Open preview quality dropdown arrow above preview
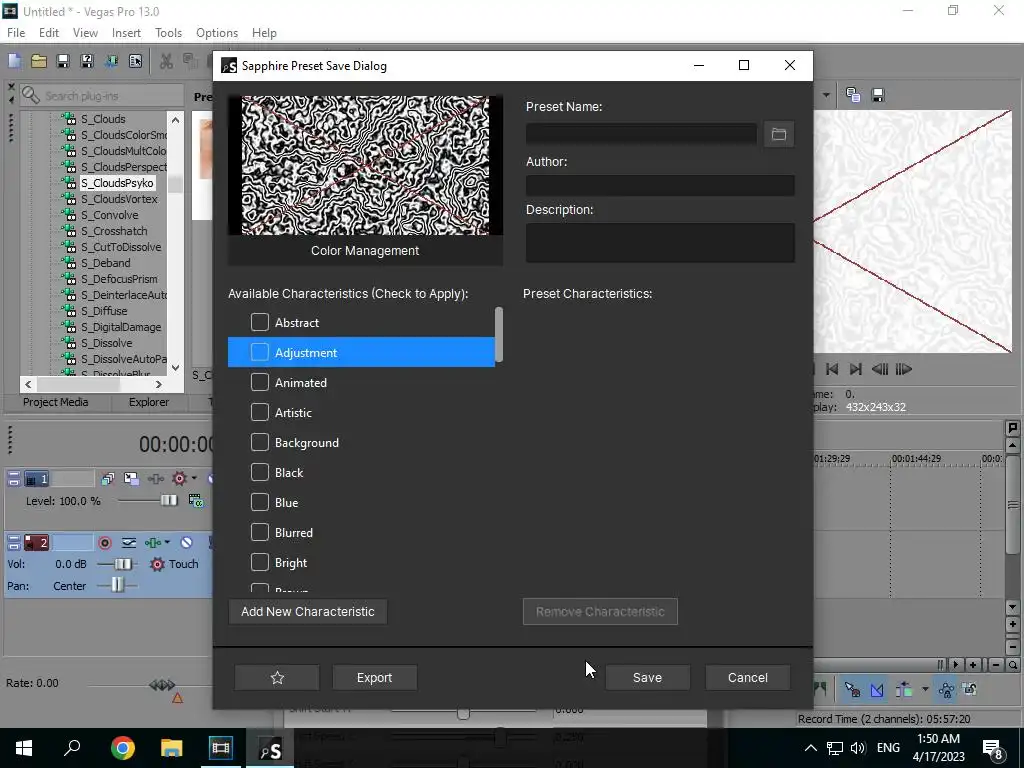 point(826,95)
